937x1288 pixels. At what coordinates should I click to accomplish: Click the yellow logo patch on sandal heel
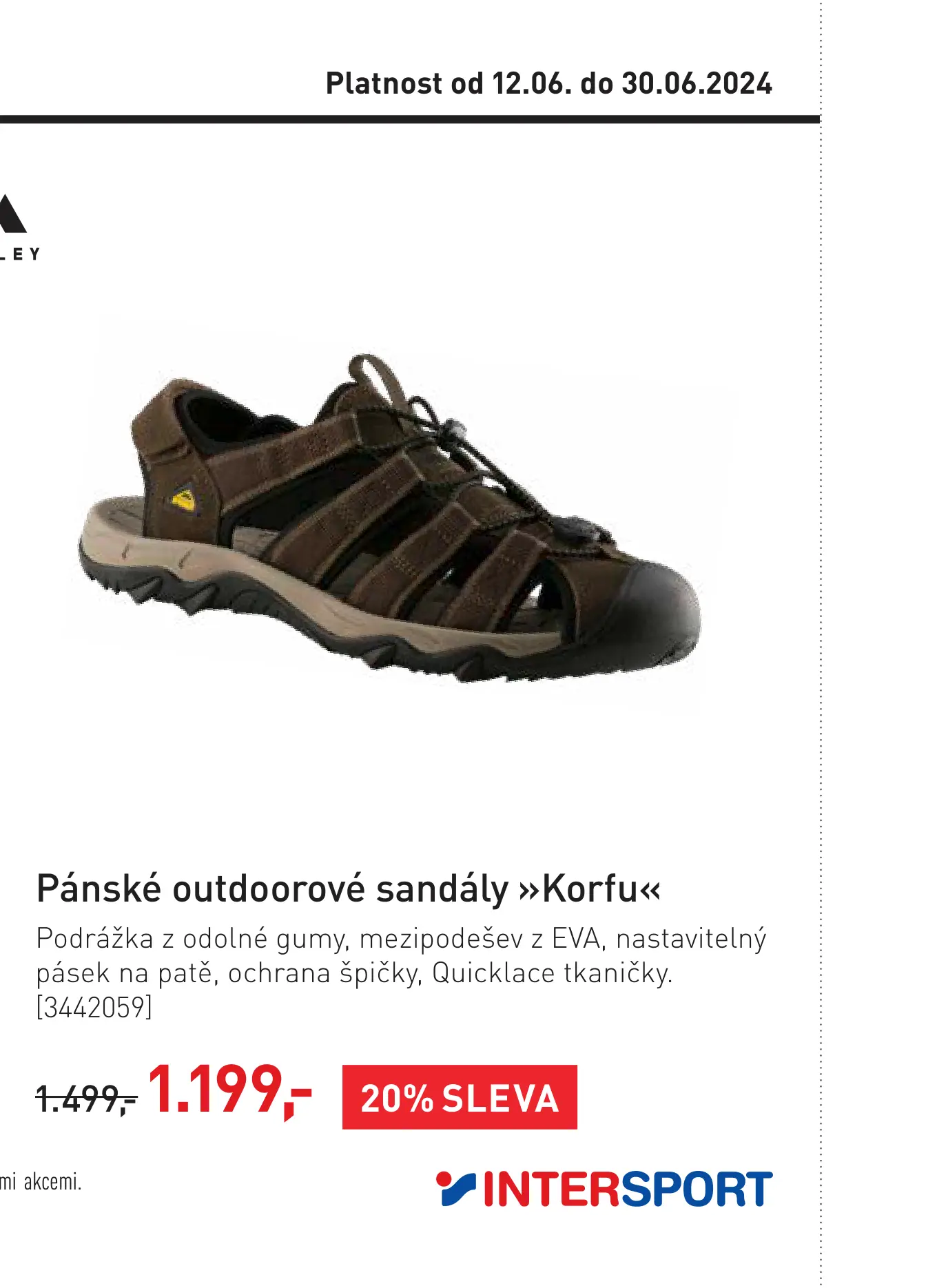[184, 498]
